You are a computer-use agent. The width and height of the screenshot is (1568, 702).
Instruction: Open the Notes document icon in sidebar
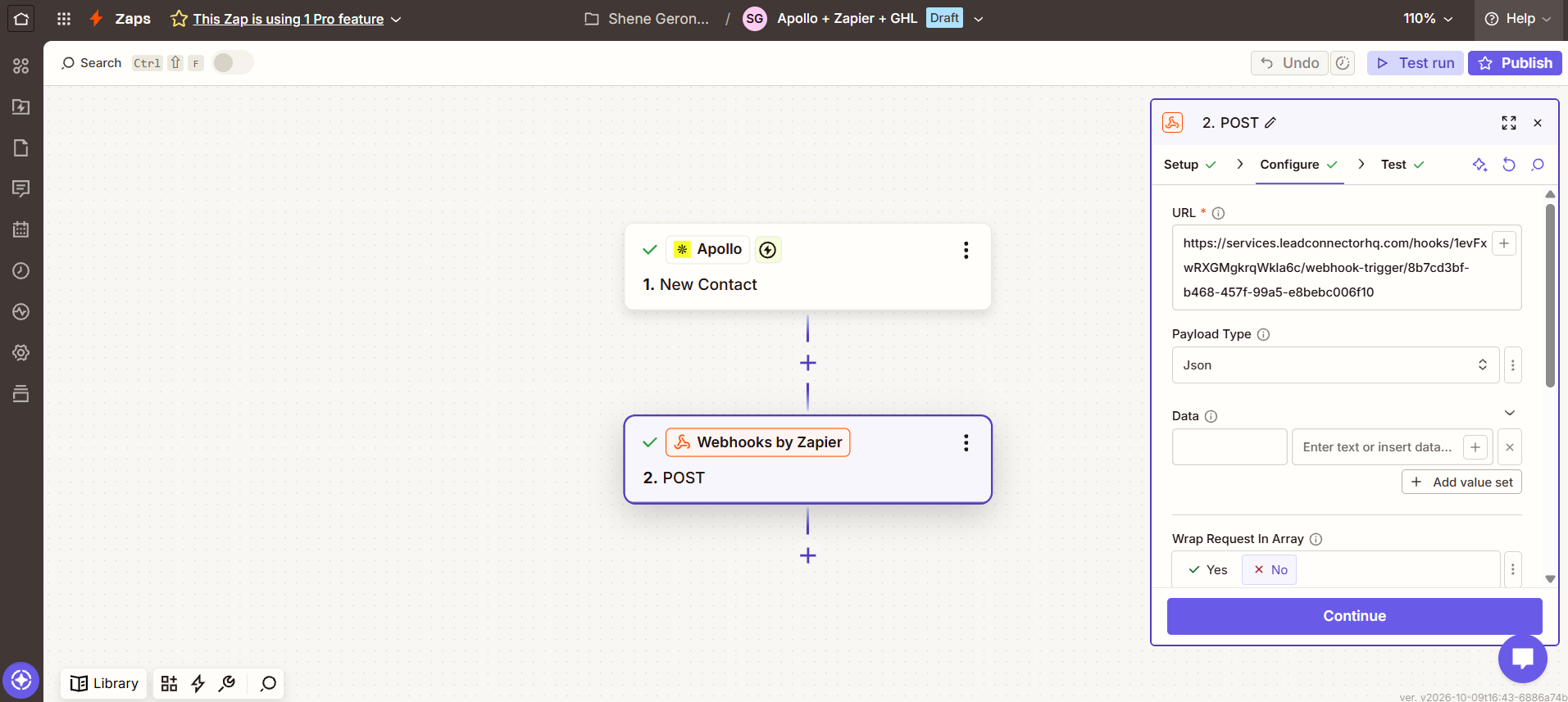point(21,147)
